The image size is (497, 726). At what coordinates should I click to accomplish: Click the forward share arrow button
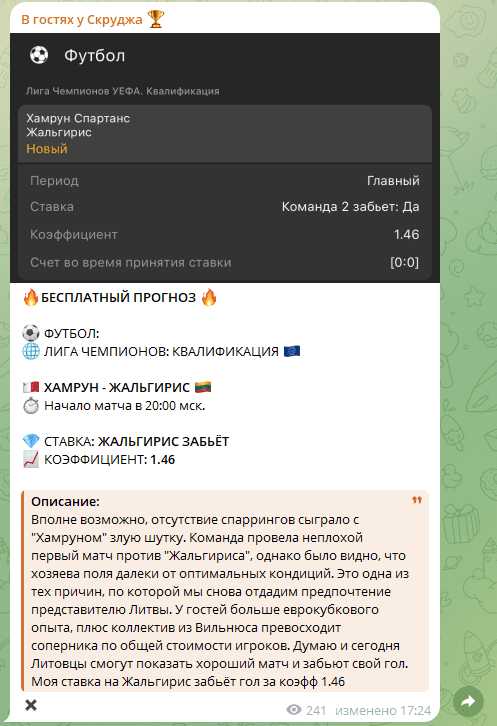[468, 701]
